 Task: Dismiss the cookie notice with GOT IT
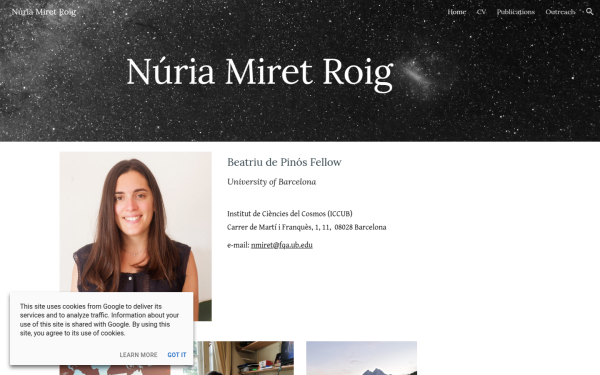(177, 355)
